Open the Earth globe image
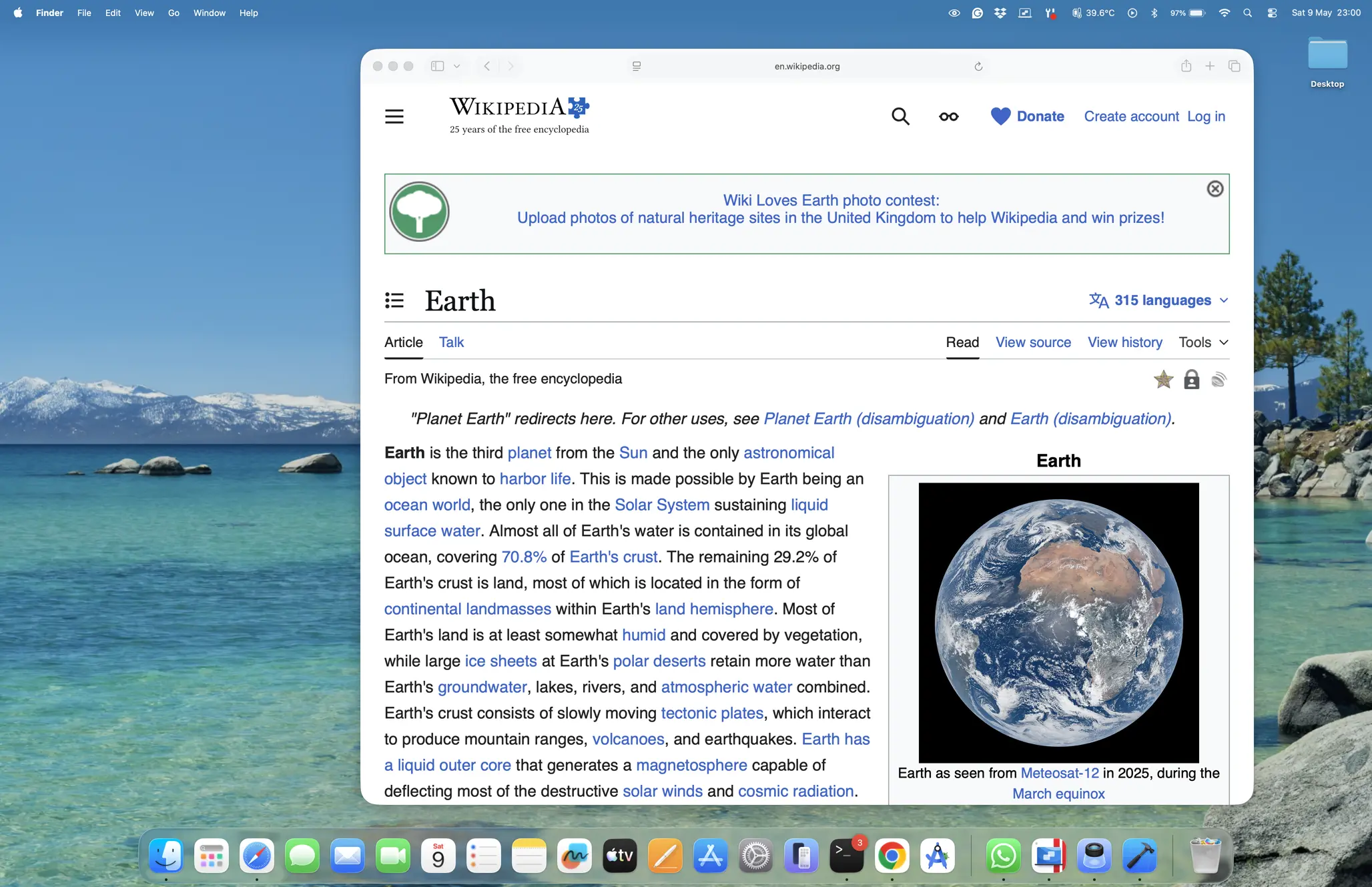Screen dimensions: 1372x887 (x=1058, y=623)
